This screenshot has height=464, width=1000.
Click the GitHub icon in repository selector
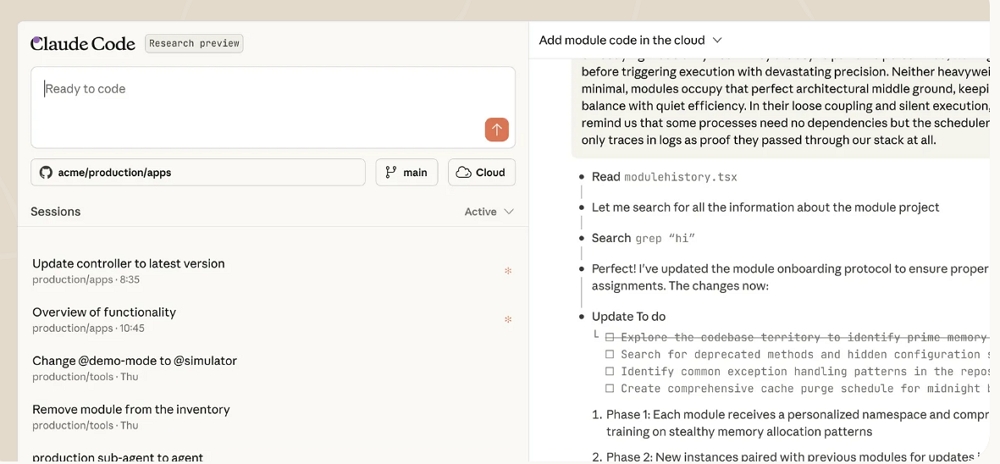coord(45,172)
